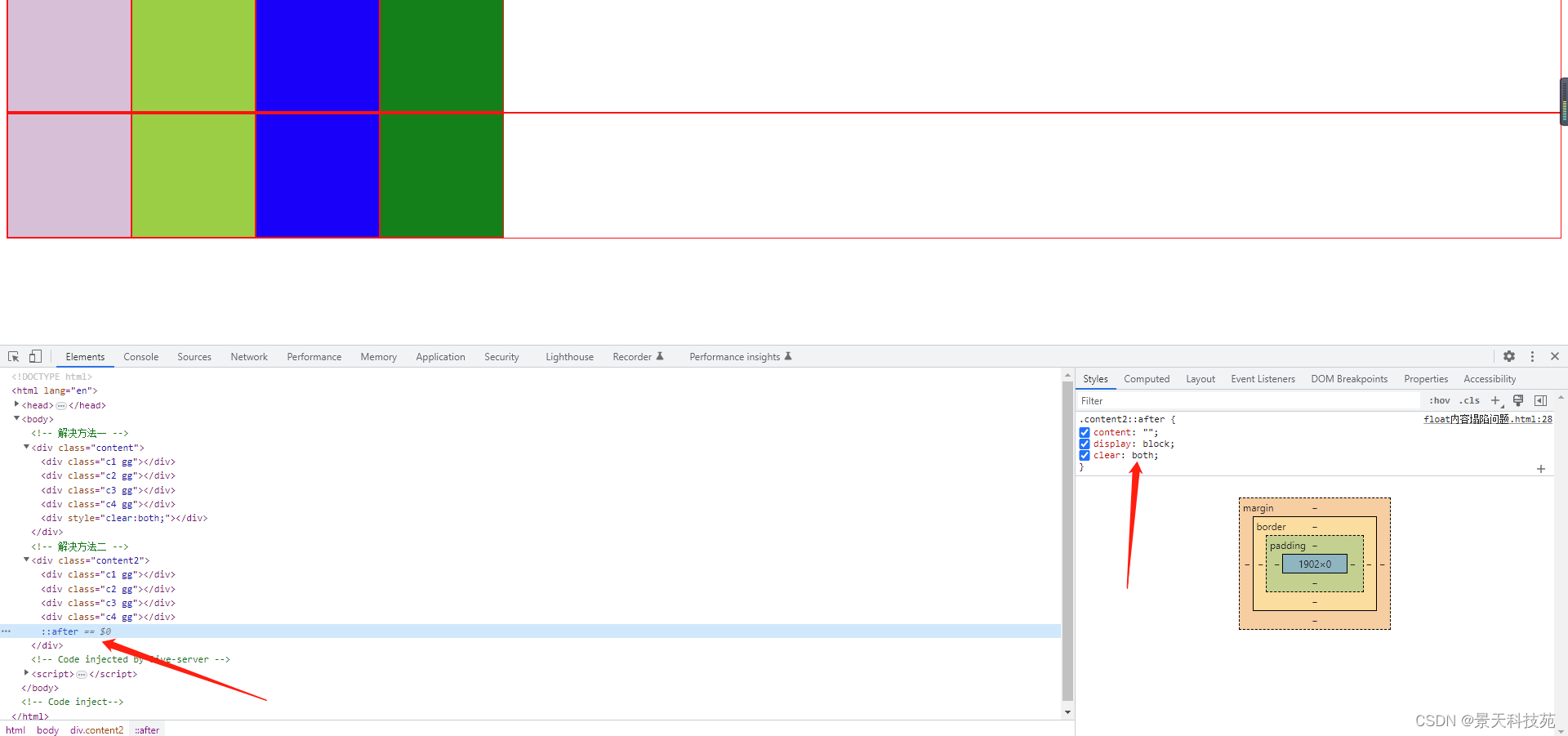Toggle the device toolbar icon
Image resolution: width=1568 pixels, height=736 pixels.
tap(35, 357)
